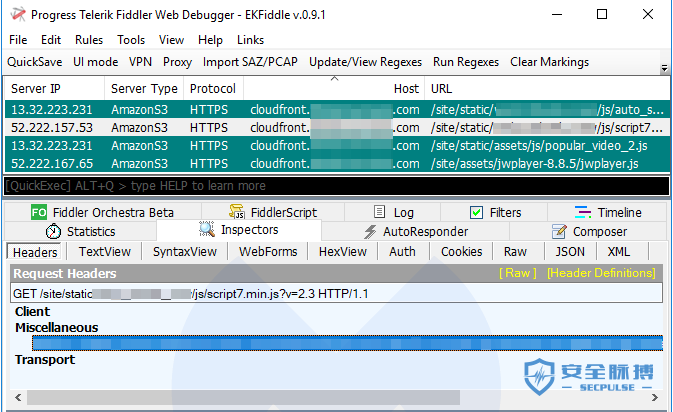Sort by the Server Type column header
Screen dimensions: 673x412
coord(144,89)
